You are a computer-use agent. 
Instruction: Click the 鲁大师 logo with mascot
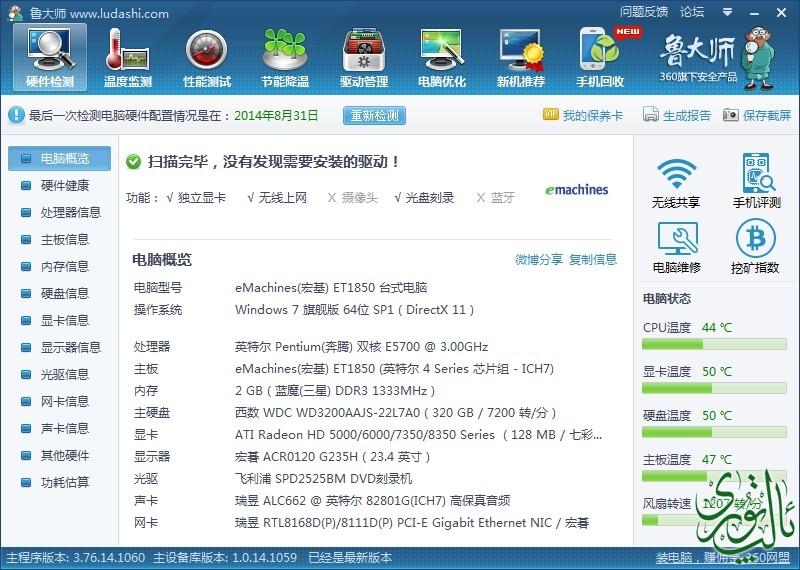click(717, 58)
